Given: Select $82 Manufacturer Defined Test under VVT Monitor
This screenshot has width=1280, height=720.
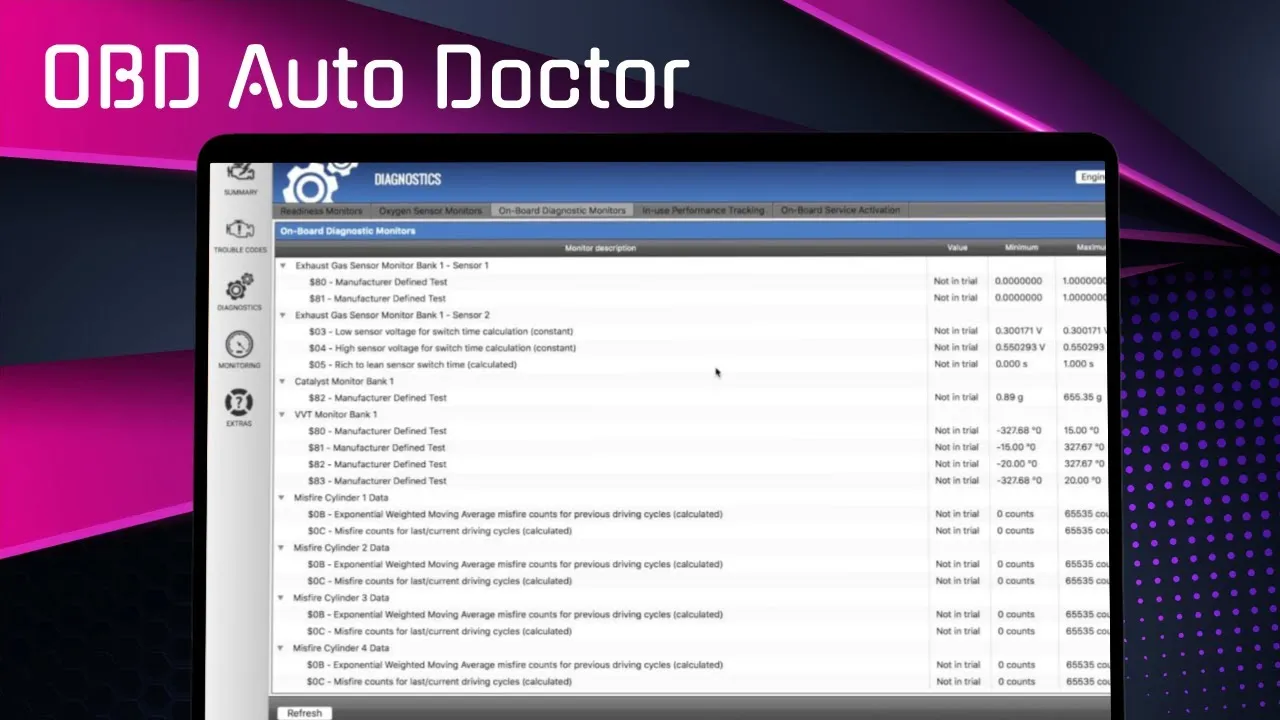Looking at the screenshot, I should 690,464.
